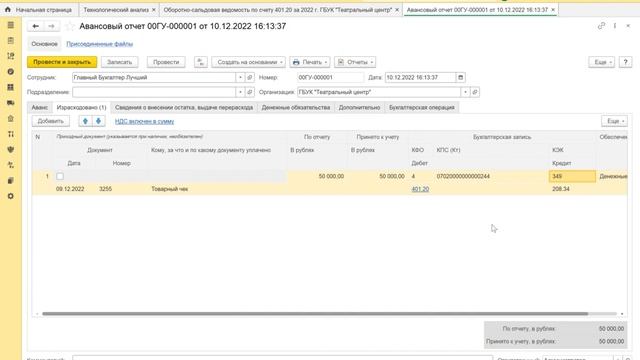The image size is (640, 360).
Task: Close the Технологический анализ tab
Action: (x=153, y=9)
